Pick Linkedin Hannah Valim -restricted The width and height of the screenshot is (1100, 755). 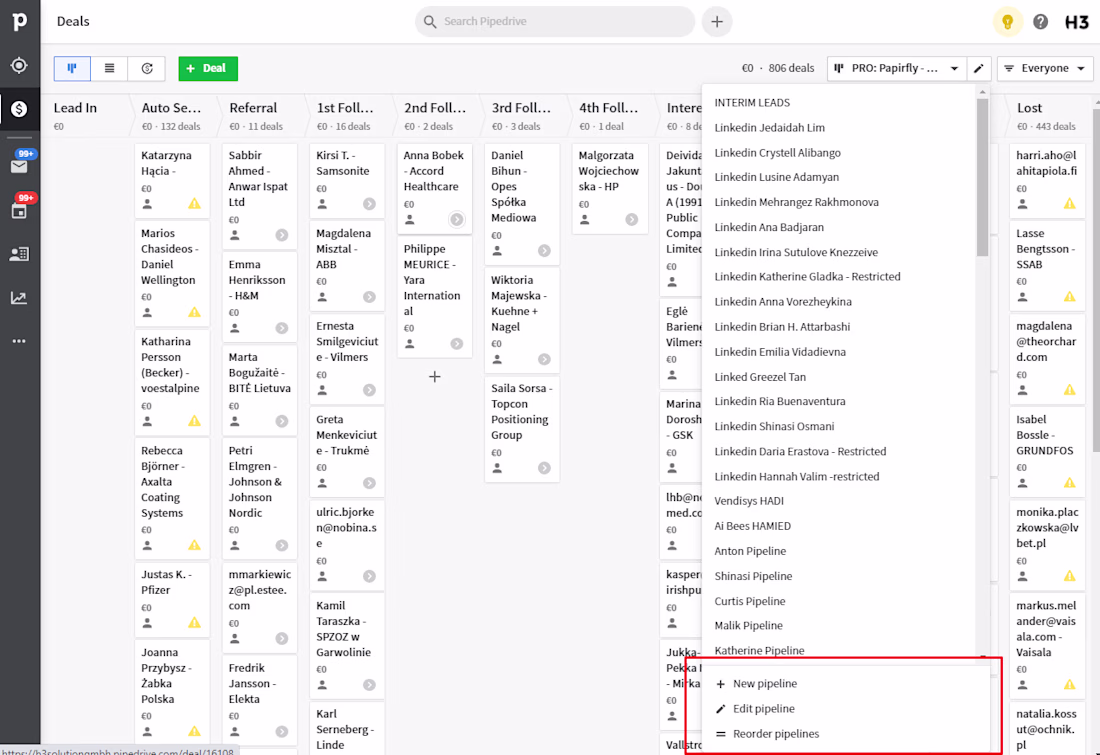(797, 476)
